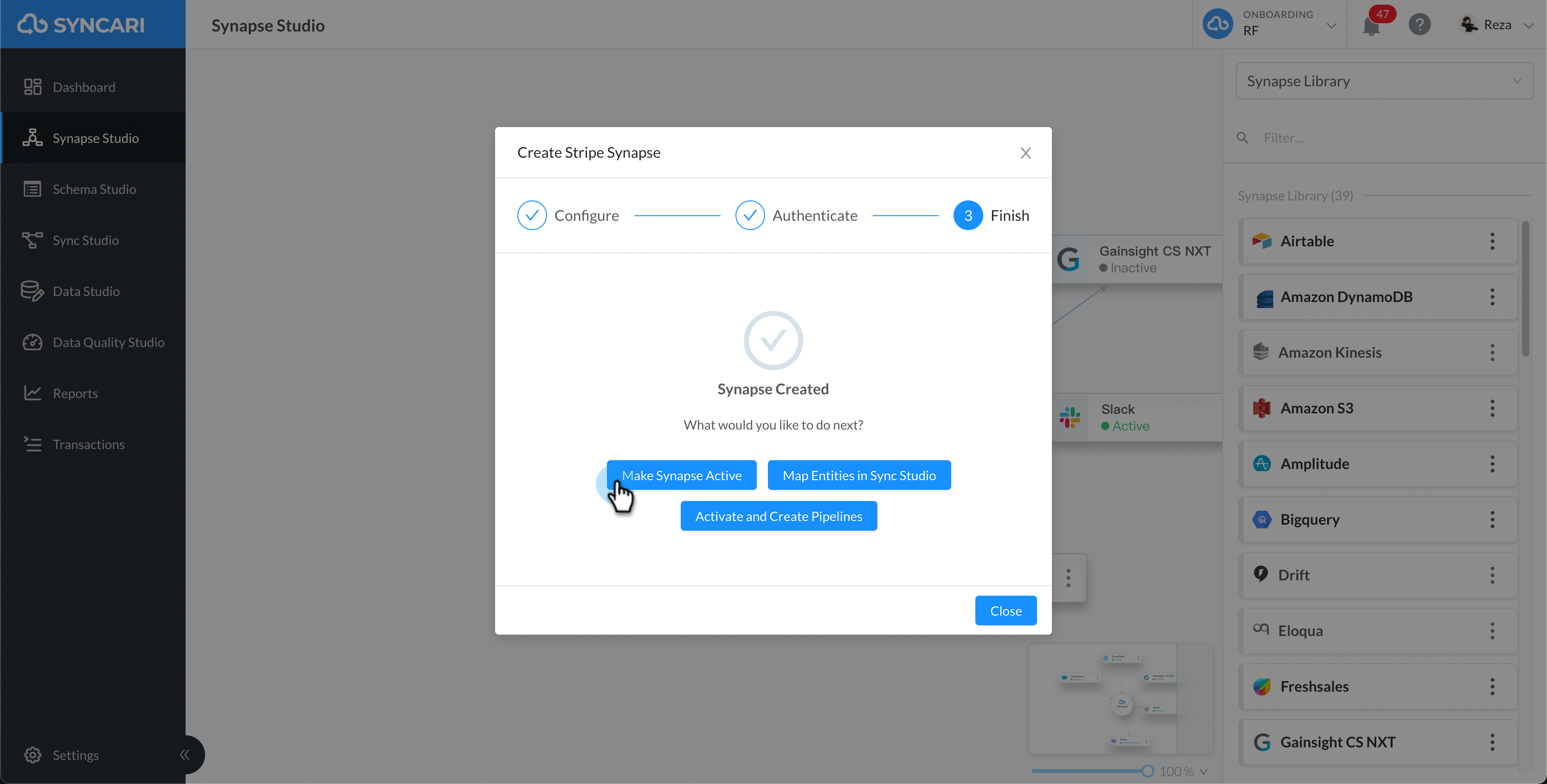Viewport: 1547px width, 784px height.
Task: Click the search magnifier icon
Action: pos(1243,138)
